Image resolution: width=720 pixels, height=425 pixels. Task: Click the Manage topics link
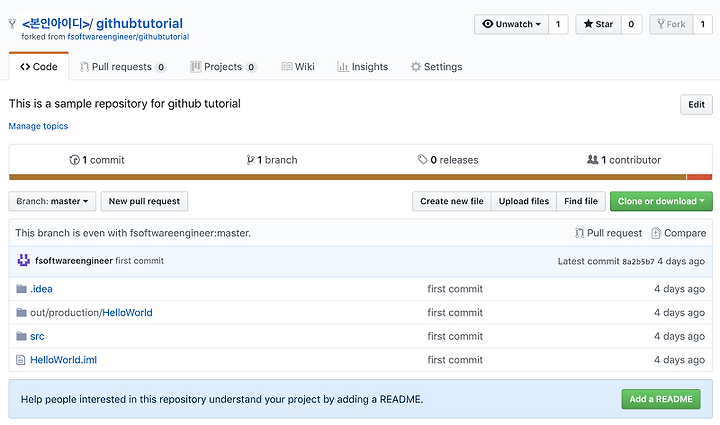38,126
